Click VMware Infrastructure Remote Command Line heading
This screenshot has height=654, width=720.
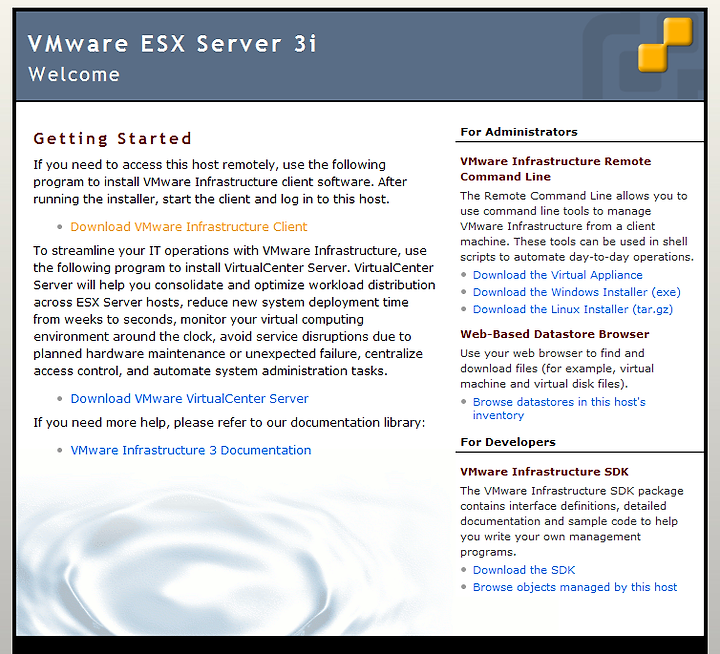click(x=556, y=169)
